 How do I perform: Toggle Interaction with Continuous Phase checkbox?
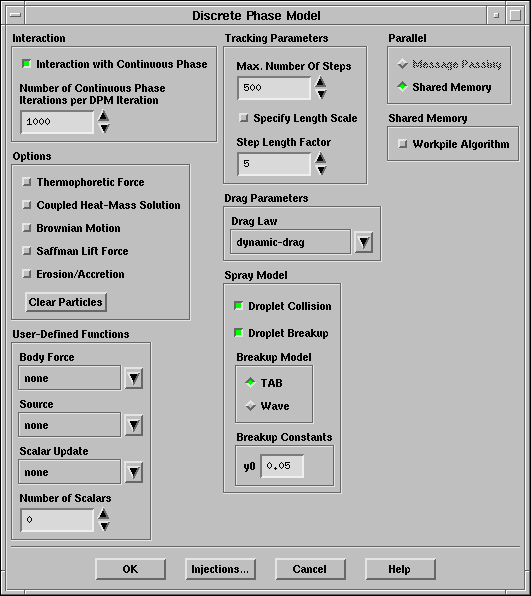pos(26,64)
